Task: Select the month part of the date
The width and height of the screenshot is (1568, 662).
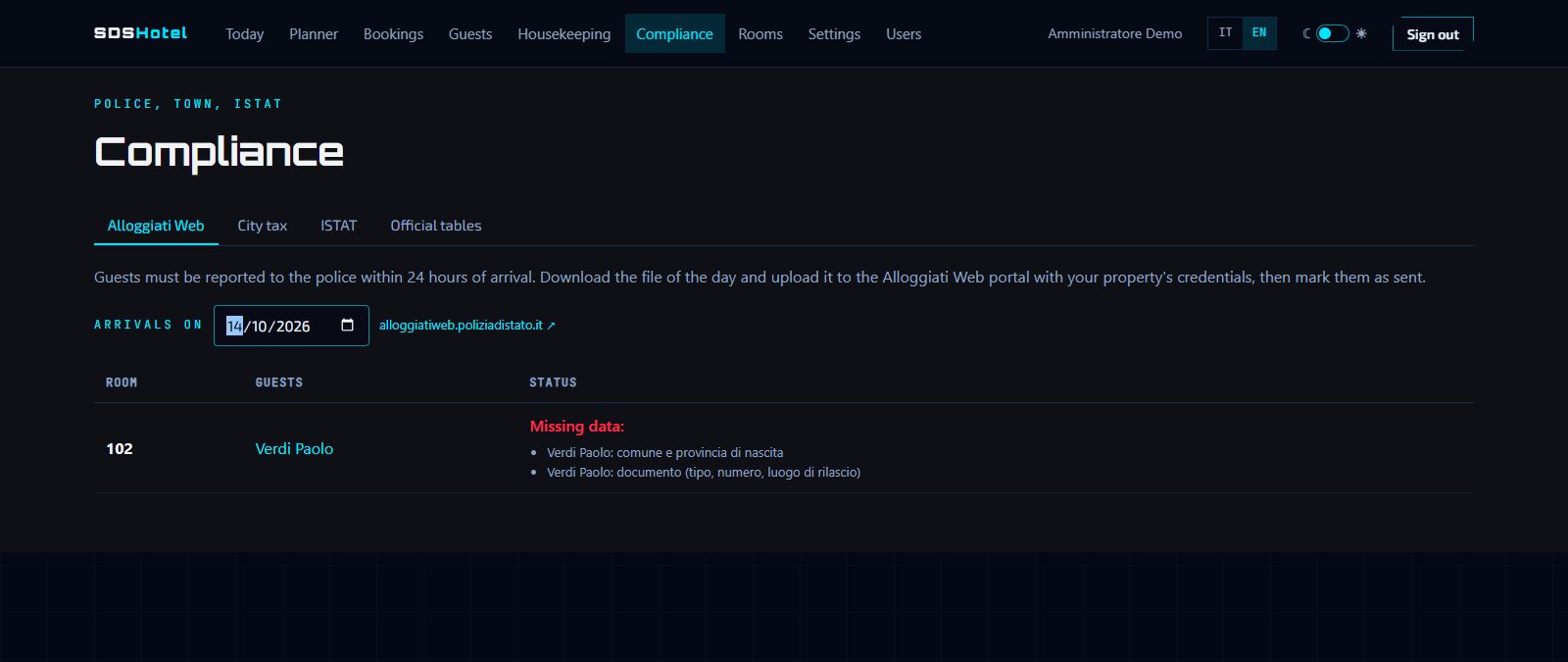Action: tap(261, 327)
